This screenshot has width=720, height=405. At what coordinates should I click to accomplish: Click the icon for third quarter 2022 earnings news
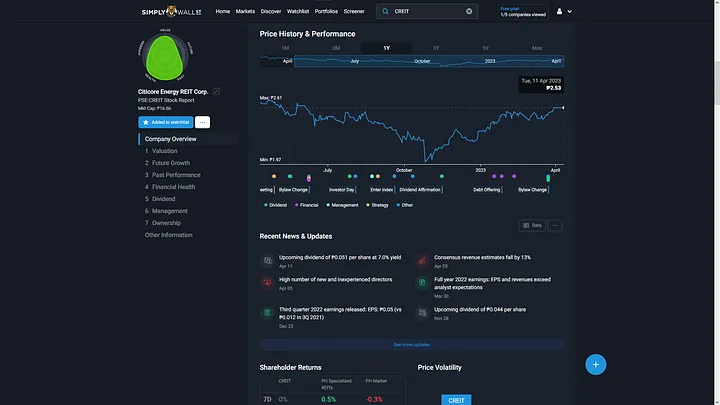pyautogui.click(x=267, y=313)
